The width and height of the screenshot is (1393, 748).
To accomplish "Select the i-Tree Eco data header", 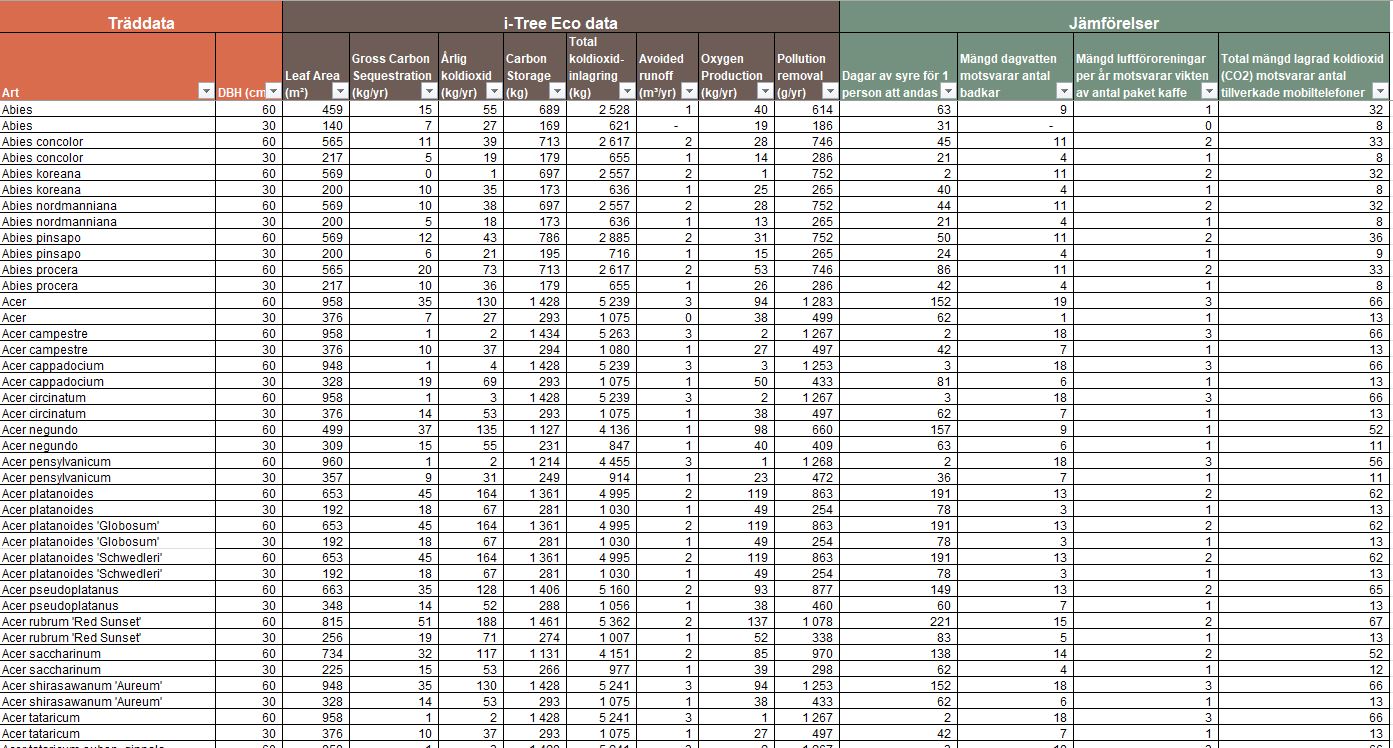I will (x=560, y=23).
